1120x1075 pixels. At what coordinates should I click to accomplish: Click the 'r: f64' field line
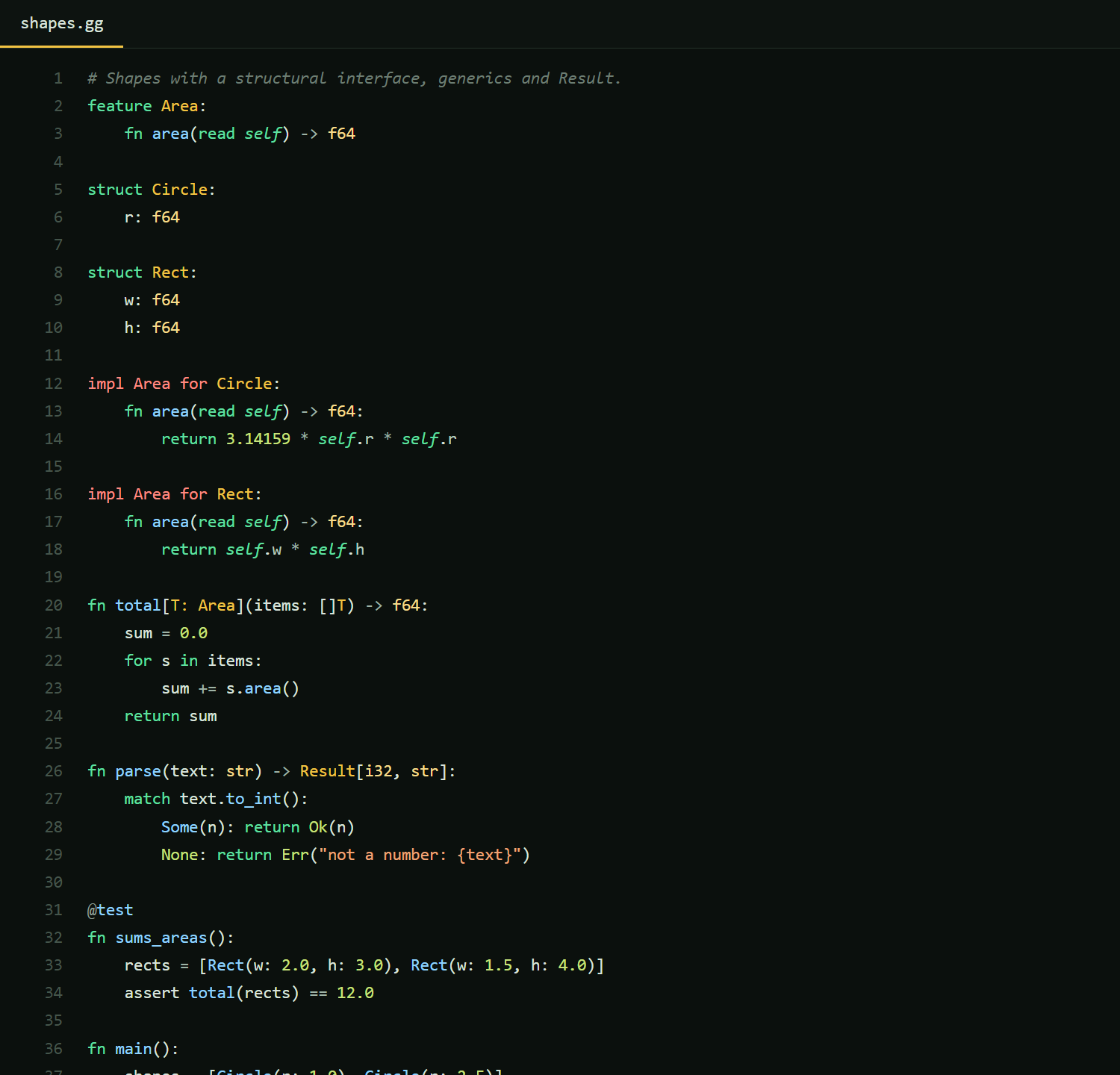coord(152,217)
